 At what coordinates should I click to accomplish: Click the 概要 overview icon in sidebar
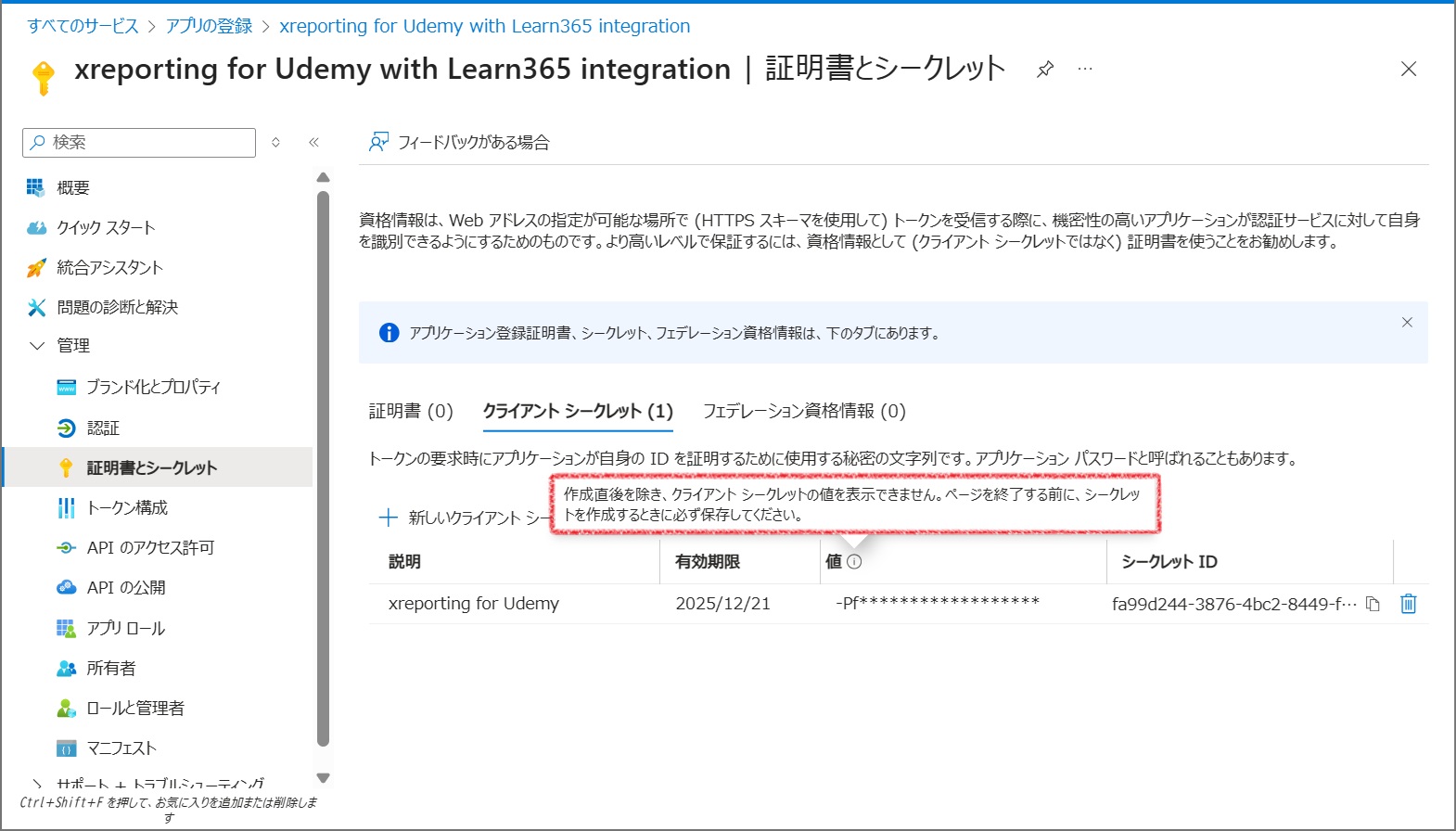click(x=35, y=187)
